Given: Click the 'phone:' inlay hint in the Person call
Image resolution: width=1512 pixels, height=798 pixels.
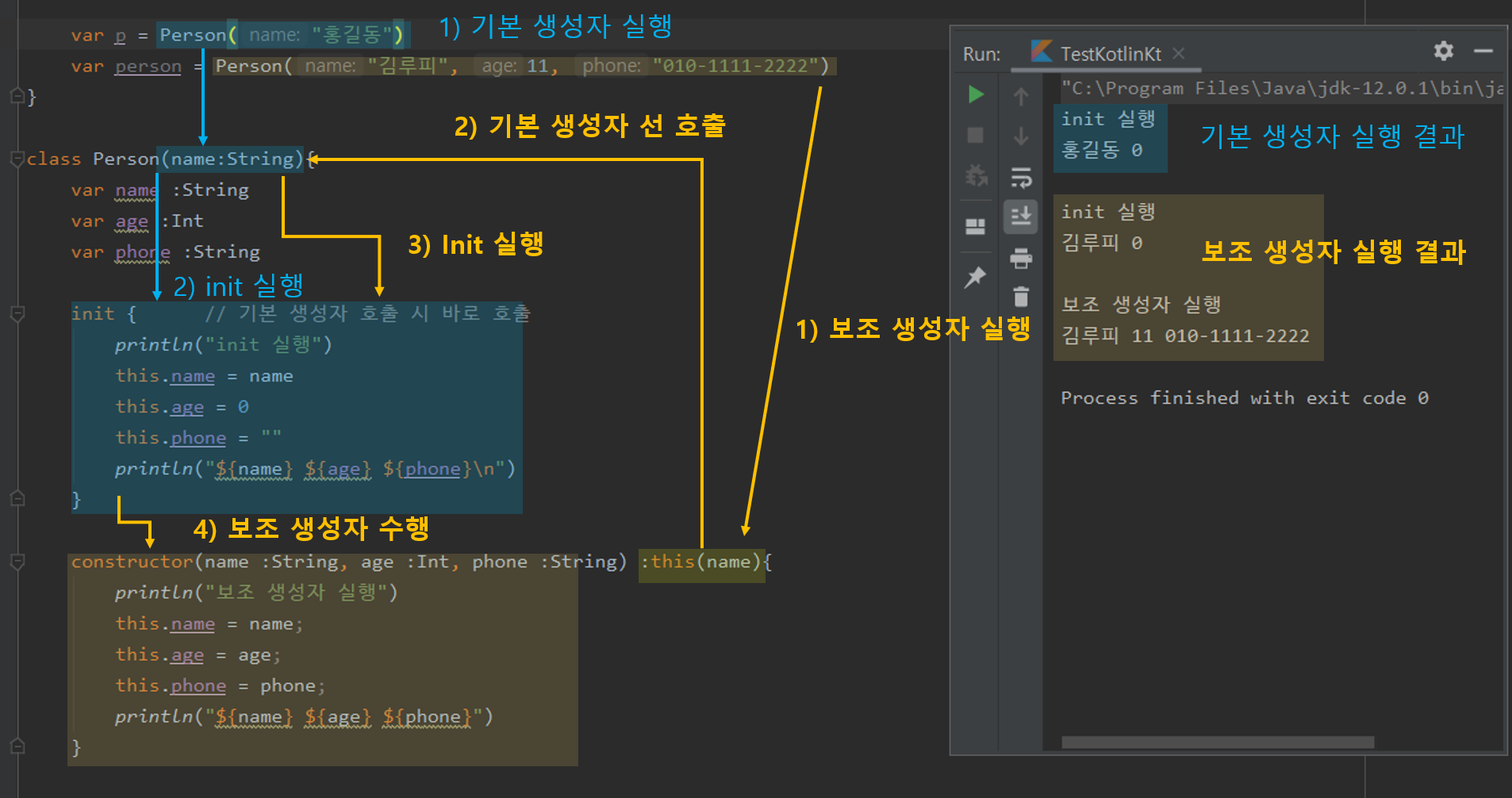Looking at the screenshot, I should 611,67.
